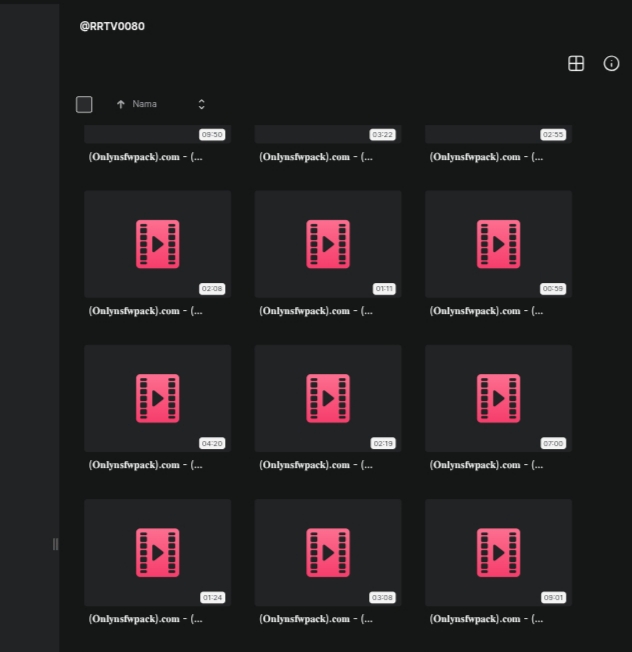Click the file name under the 09:01 video
Screen dimensions: 632x652
pyautogui.click(x=486, y=619)
